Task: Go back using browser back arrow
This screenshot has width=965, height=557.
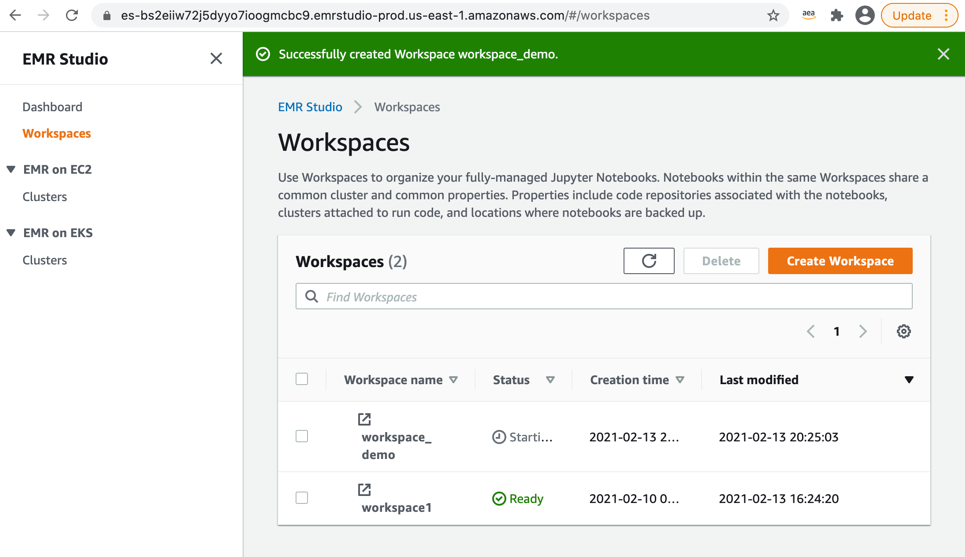Action: coord(15,15)
